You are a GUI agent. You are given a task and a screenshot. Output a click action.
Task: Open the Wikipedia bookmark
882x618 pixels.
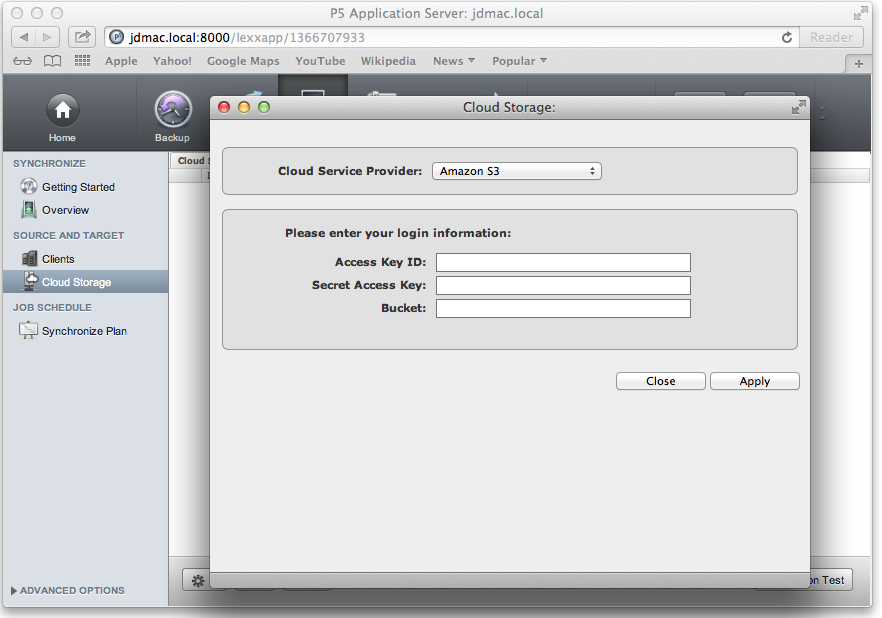pyautogui.click(x=388, y=61)
